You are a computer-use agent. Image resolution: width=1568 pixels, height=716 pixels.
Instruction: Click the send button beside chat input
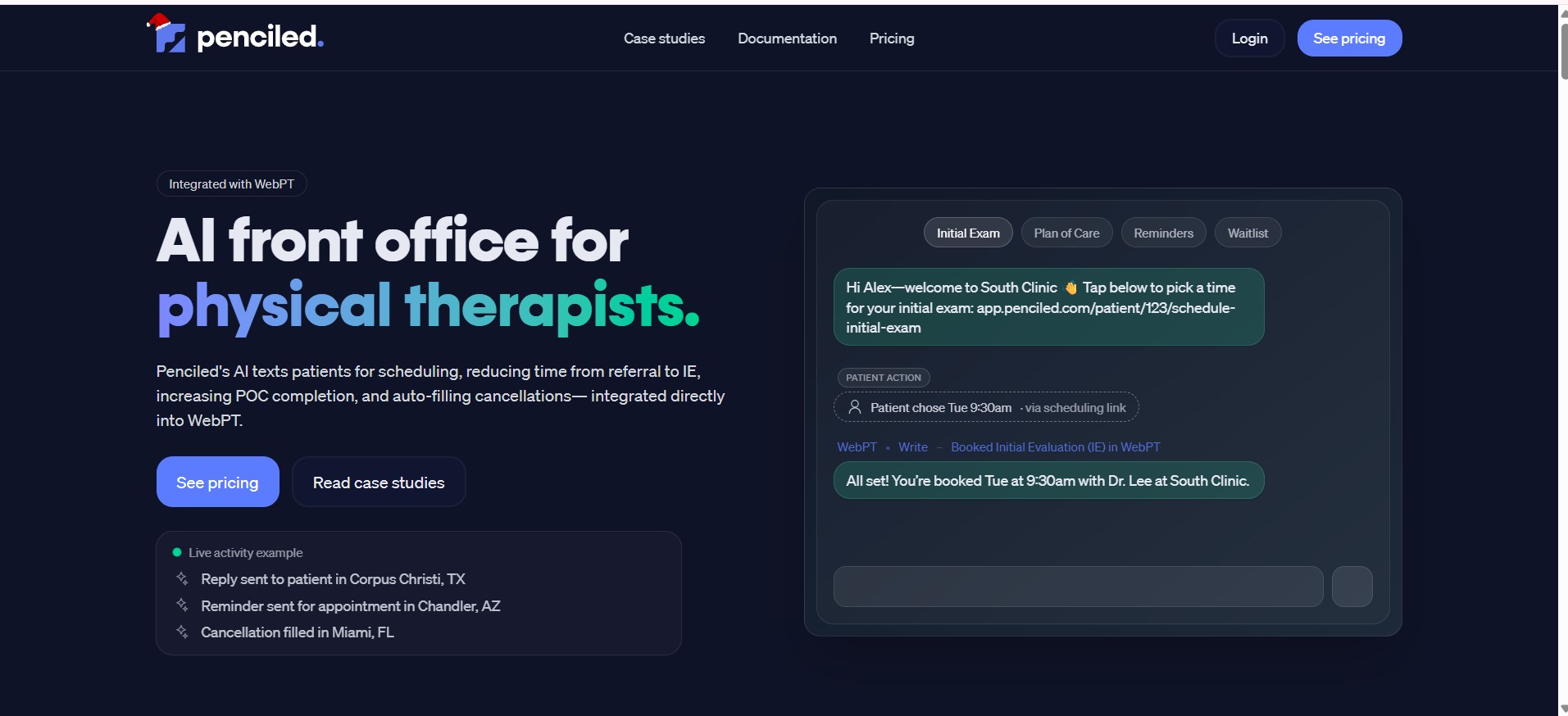pyautogui.click(x=1352, y=587)
